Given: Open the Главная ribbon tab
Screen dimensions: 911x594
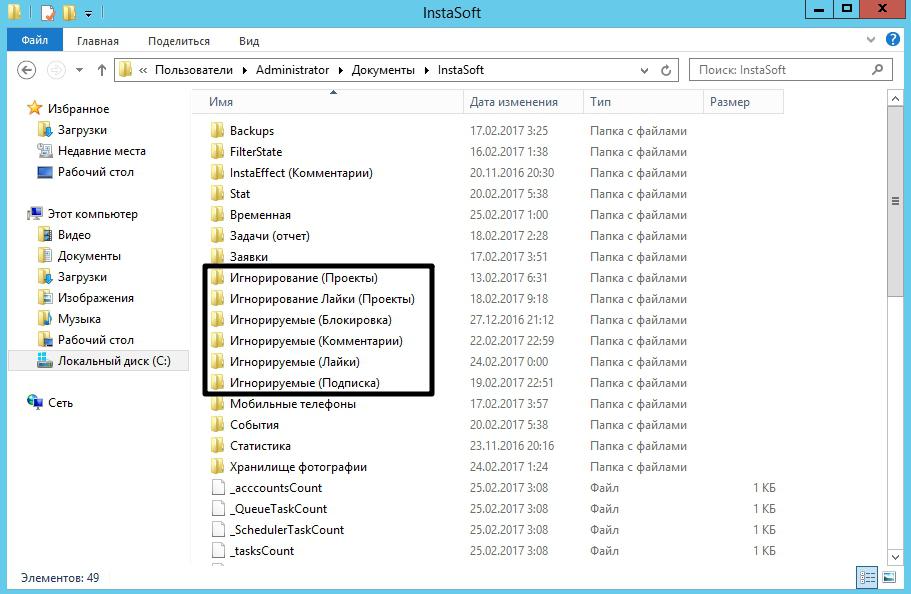Looking at the screenshot, I should tap(98, 41).
